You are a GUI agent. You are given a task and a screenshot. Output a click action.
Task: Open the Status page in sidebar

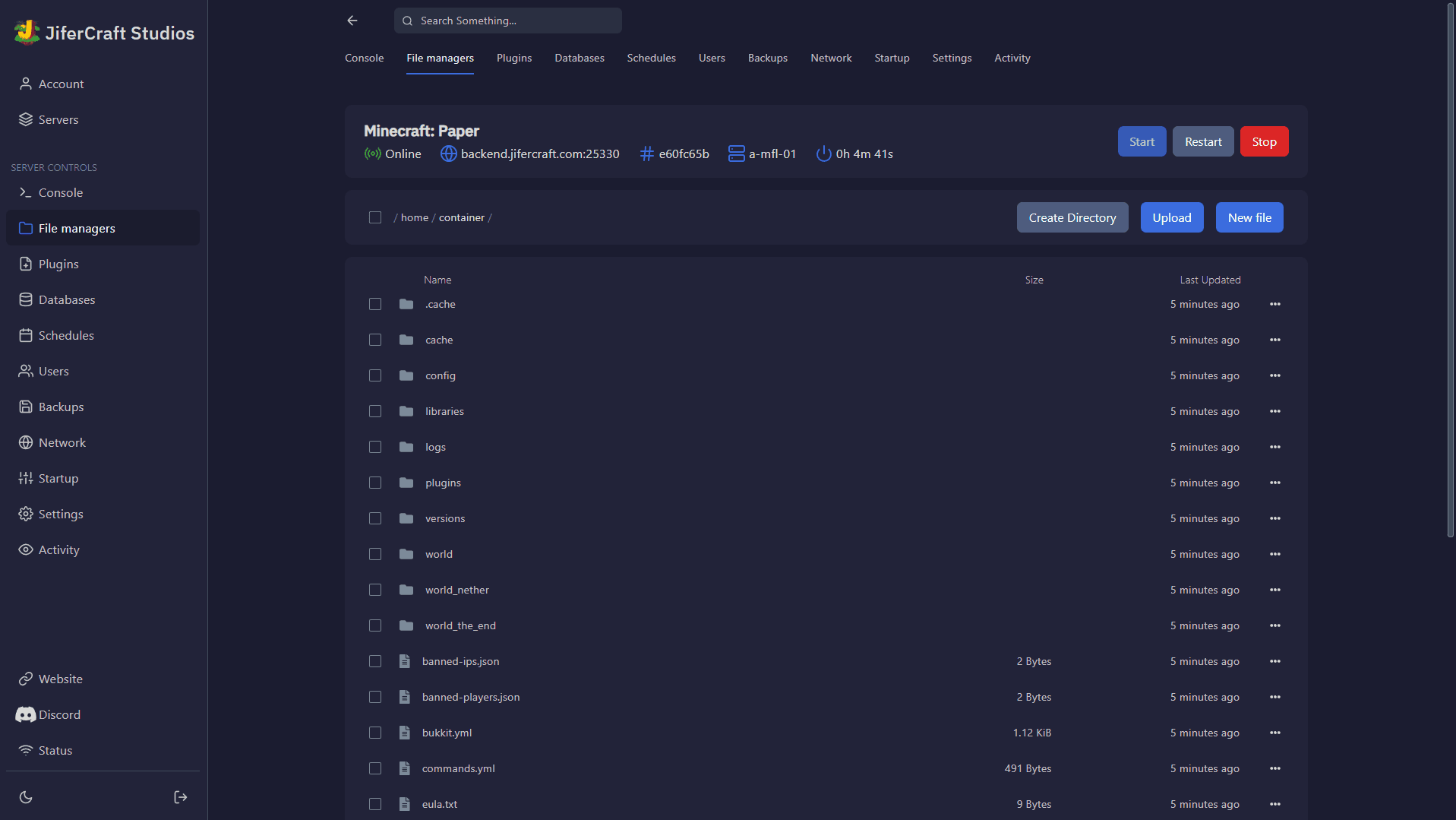pos(55,750)
